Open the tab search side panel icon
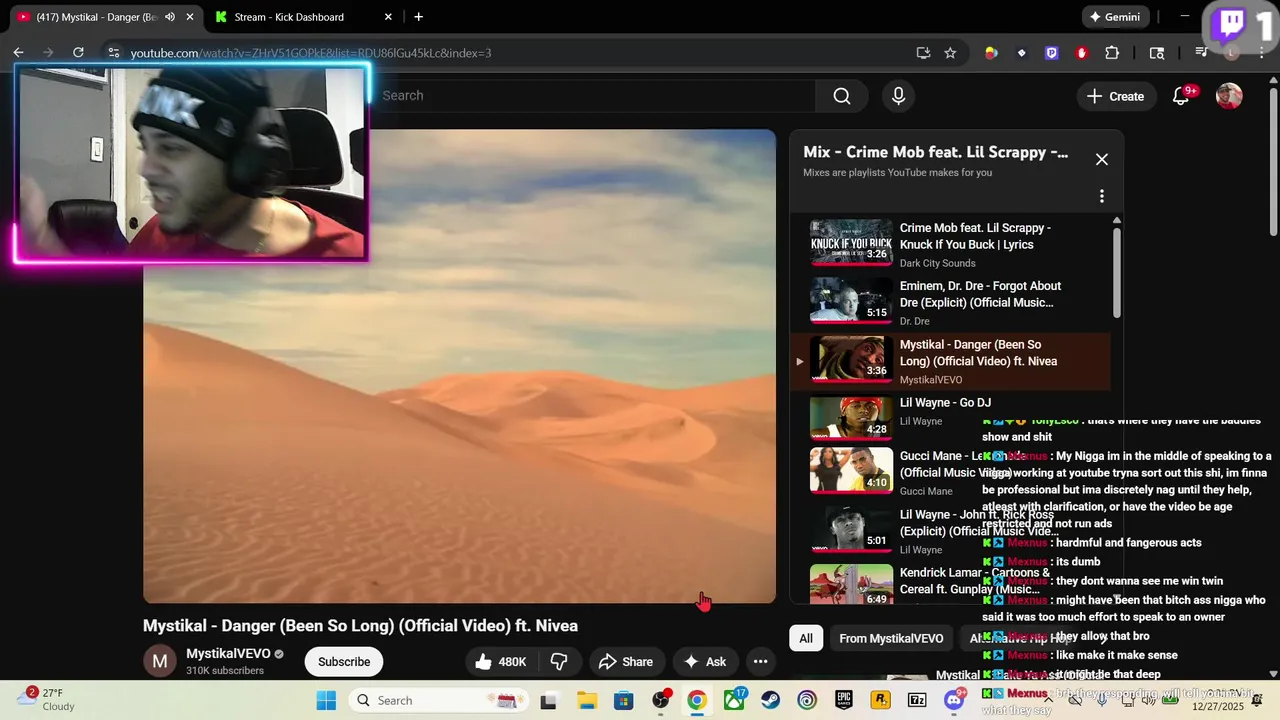This screenshot has width=1280, height=720. point(1157,53)
